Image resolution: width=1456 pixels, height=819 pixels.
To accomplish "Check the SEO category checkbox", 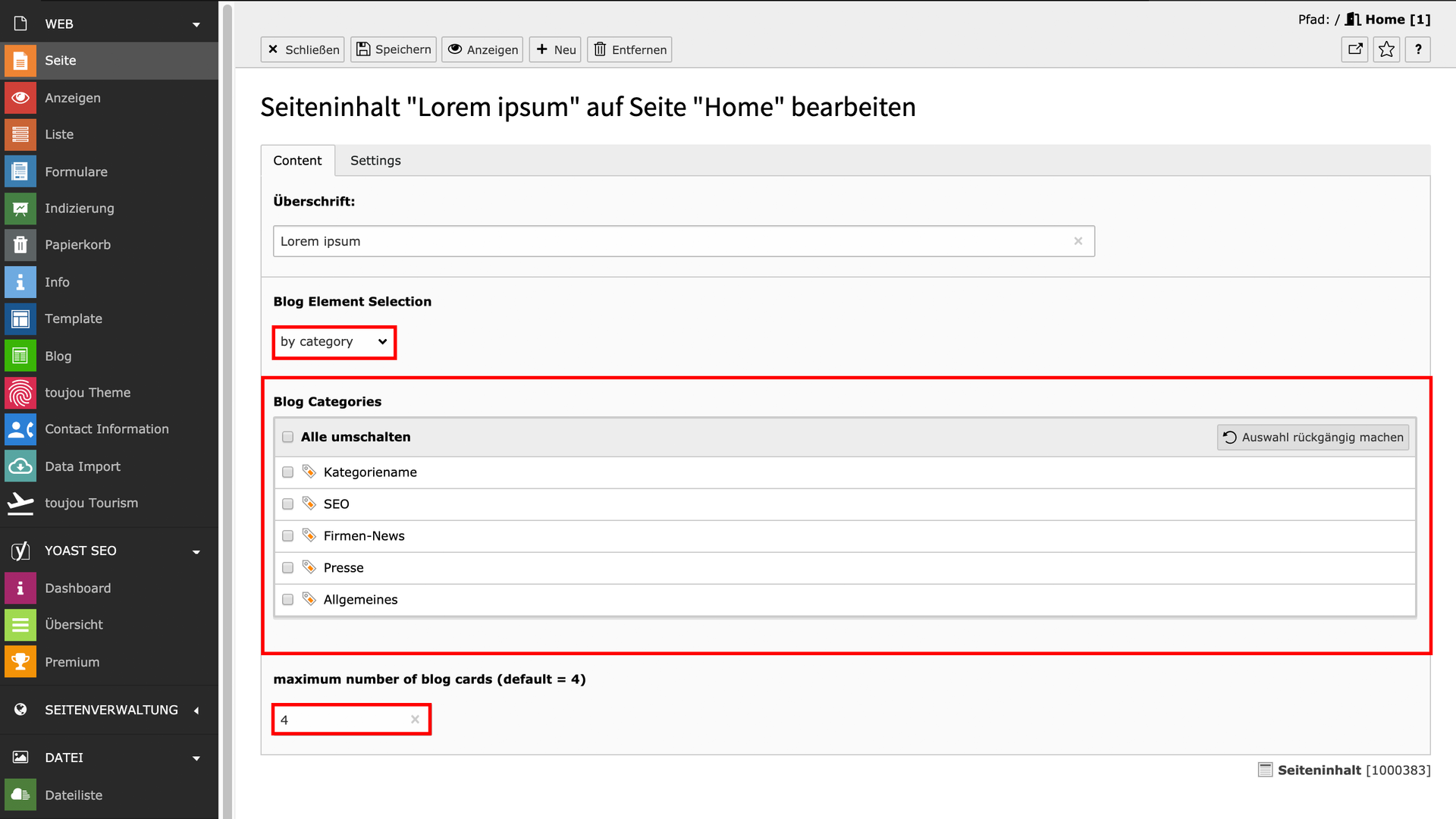I will coord(287,504).
